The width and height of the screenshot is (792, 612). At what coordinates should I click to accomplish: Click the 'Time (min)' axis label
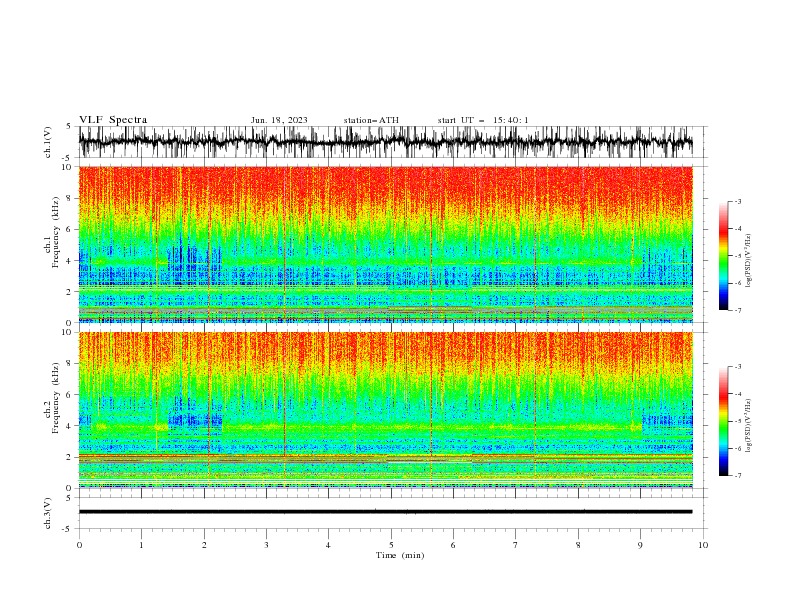click(400, 555)
